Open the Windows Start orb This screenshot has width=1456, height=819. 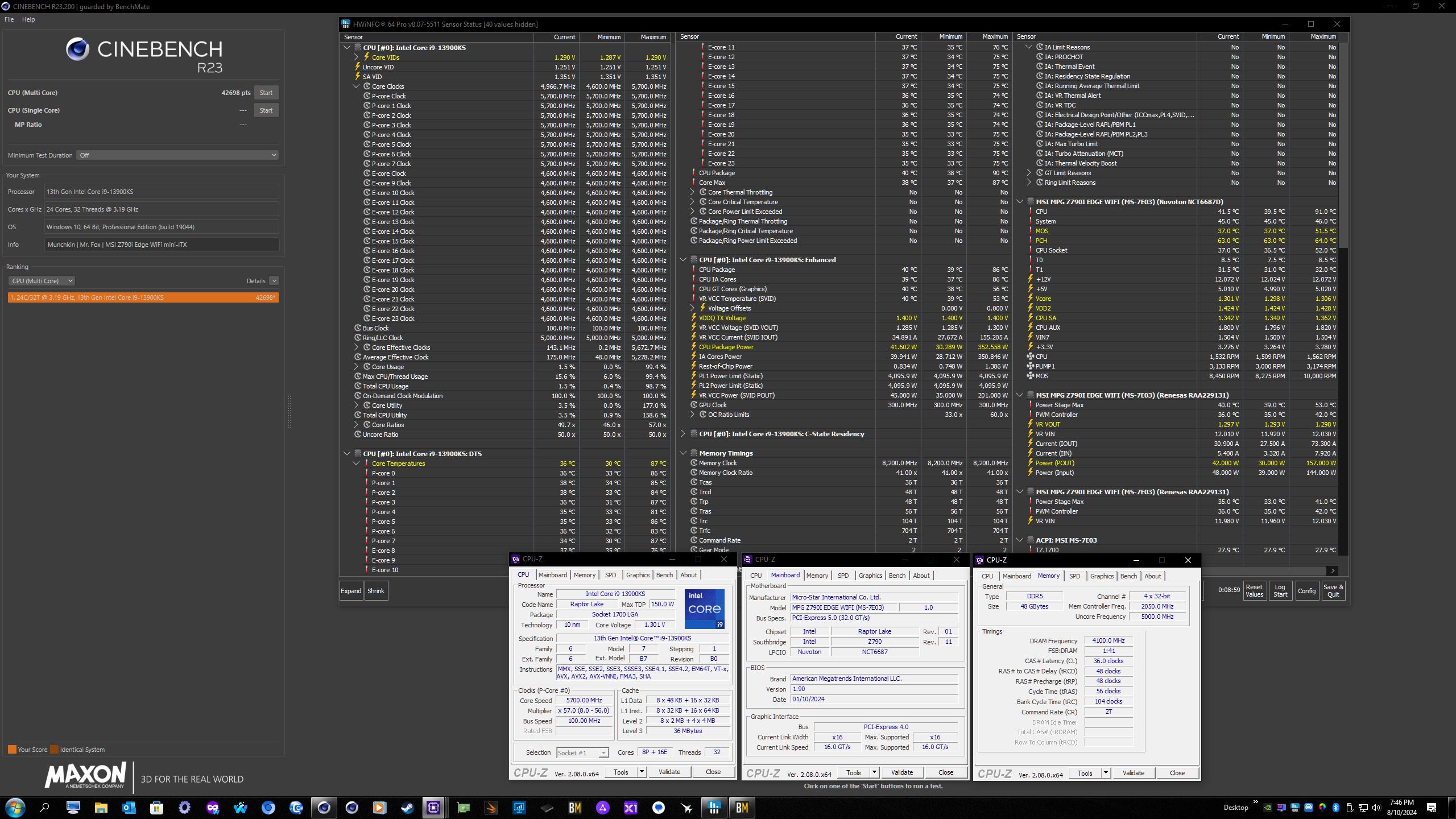15,808
